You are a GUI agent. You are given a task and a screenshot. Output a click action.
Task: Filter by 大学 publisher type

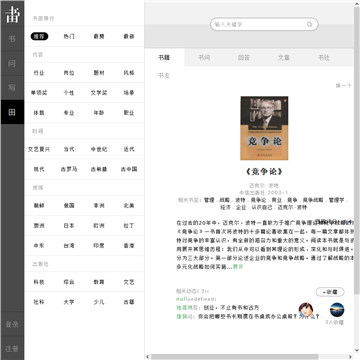[x=69, y=302]
